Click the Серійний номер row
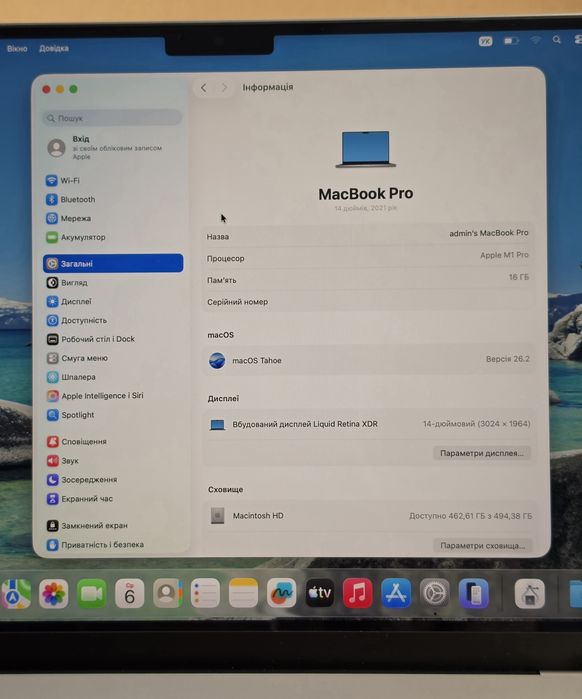The image size is (582, 699). 368,302
